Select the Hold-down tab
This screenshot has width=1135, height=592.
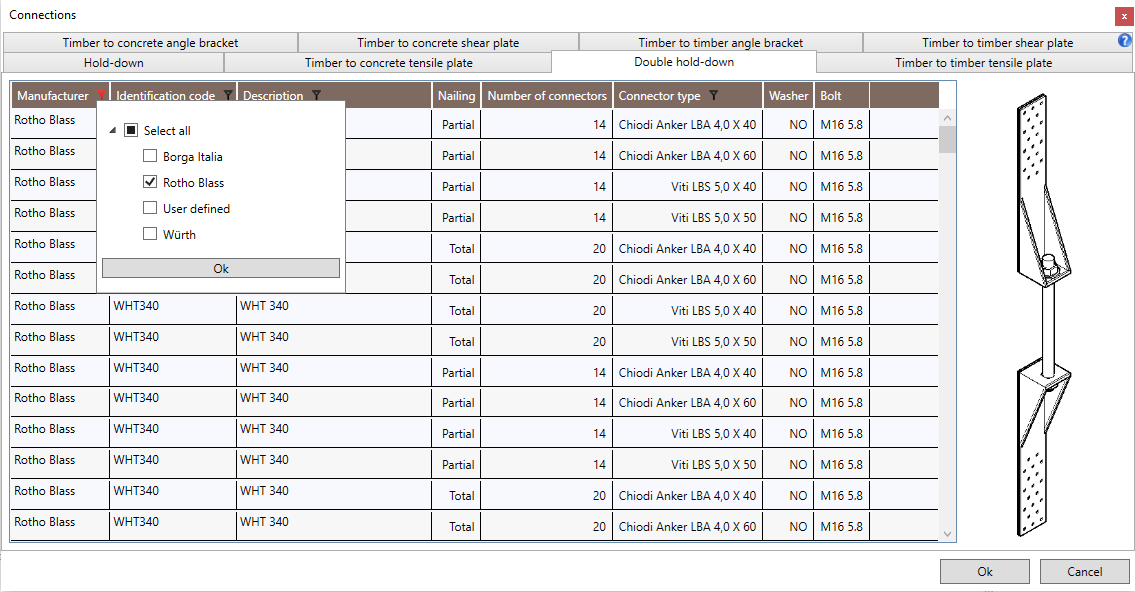[114, 63]
